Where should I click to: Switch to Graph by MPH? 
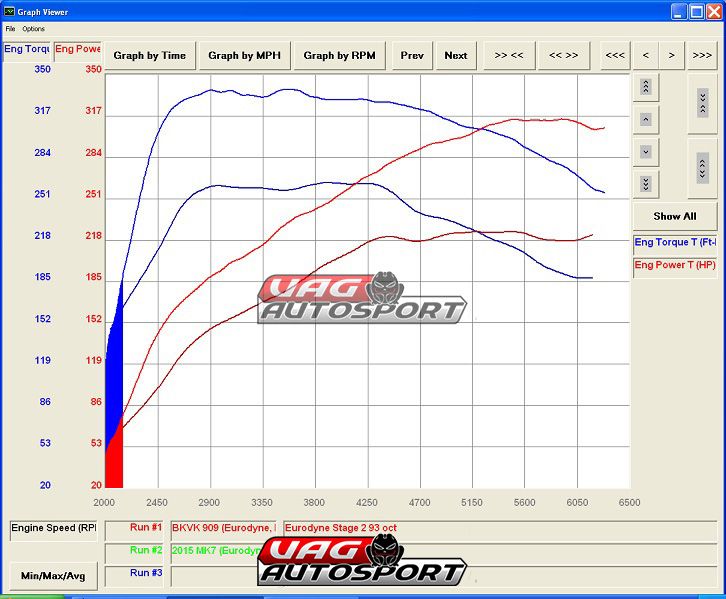click(x=244, y=56)
